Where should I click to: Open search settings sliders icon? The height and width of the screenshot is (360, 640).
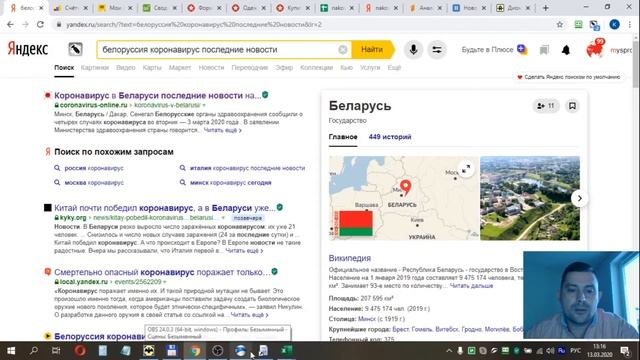pyautogui.click(x=437, y=50)
